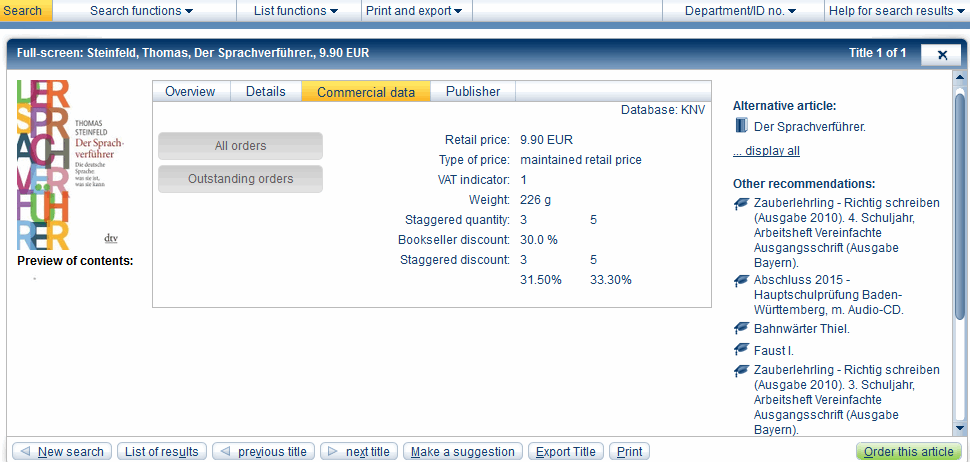Select the Publisher tab
The image size is (970, 462).
tap(472, 92)
